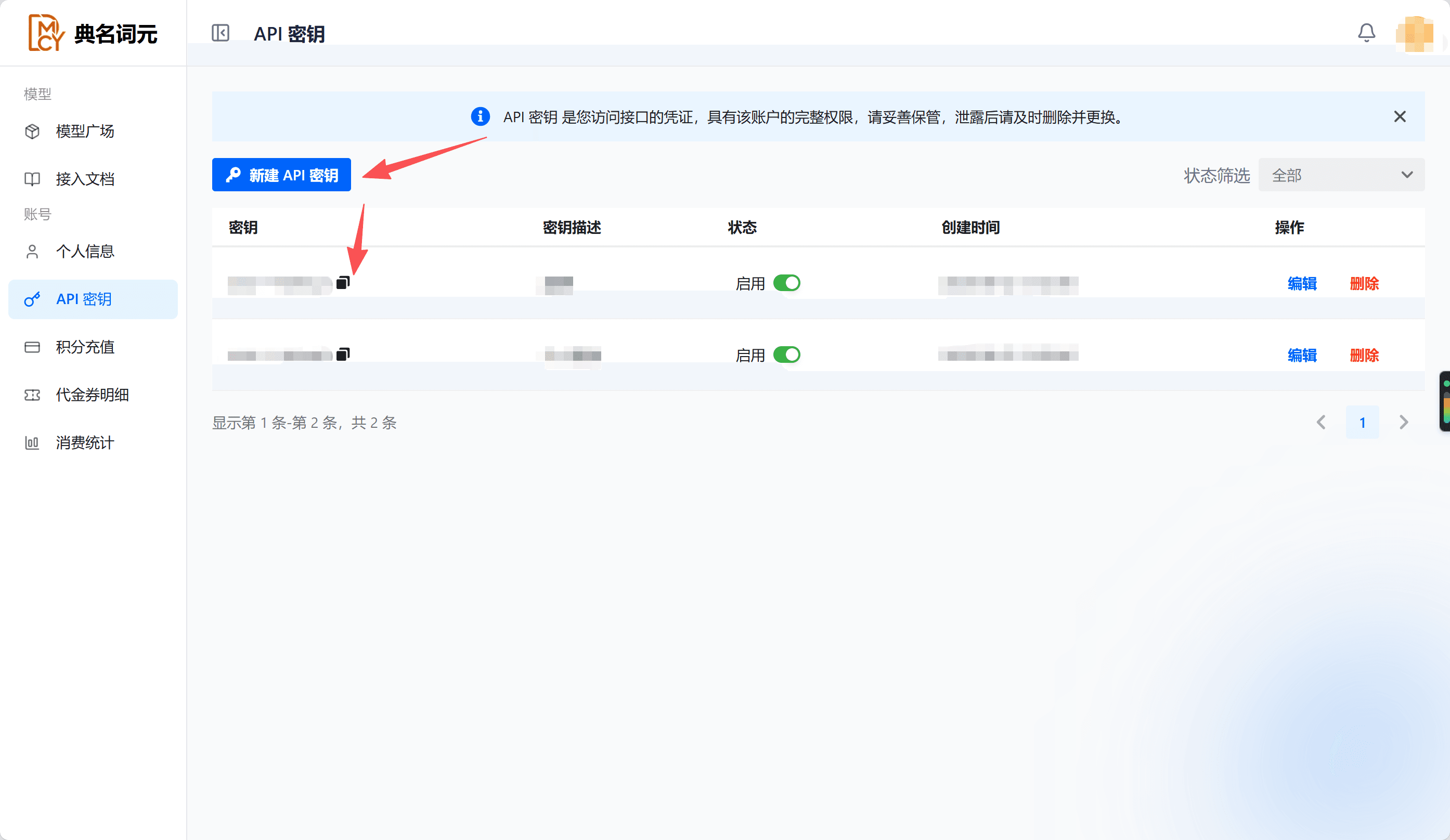This screenshot has height=840, width=1450.
Task: Open 积分充值 page
Action: pyautogui.click(x=93, y=347)
